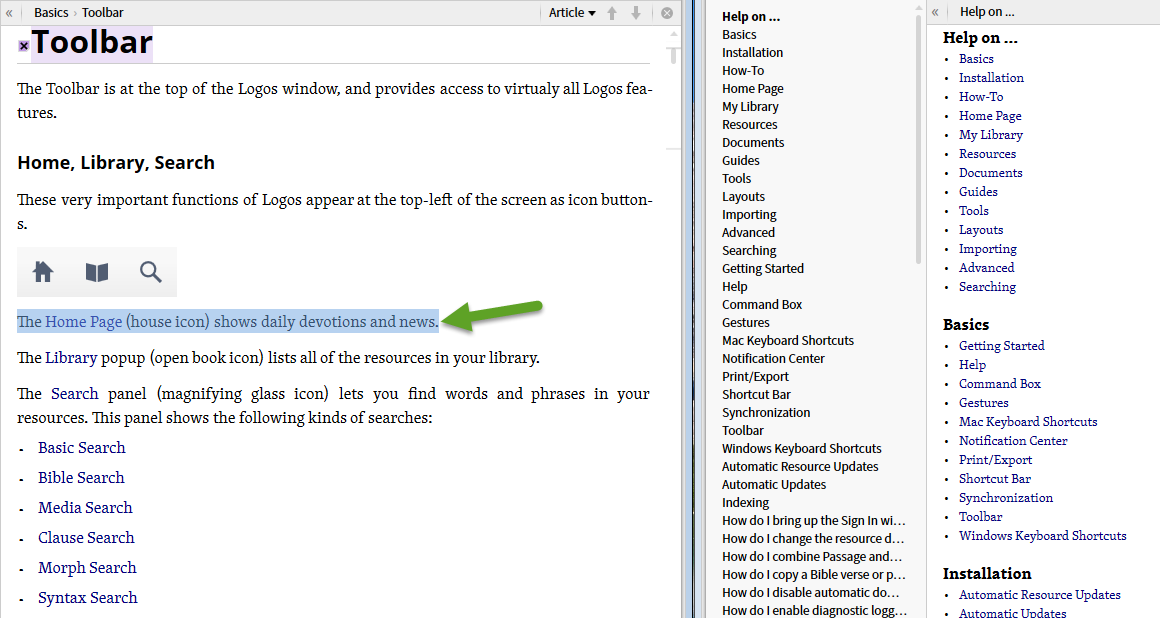Open Notification Center link in right panel
This screenshot has height=618, width=1160.
[1013, 441]
